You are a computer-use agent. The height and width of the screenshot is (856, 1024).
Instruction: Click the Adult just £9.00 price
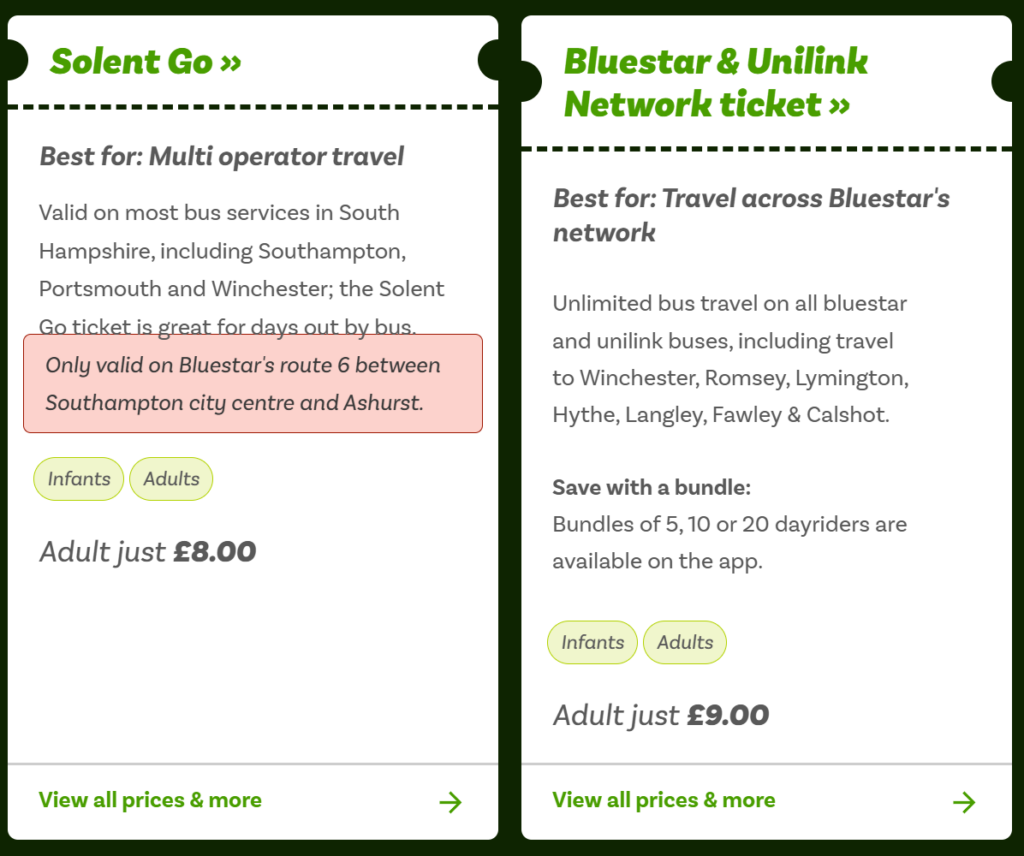tap(661, 716)
